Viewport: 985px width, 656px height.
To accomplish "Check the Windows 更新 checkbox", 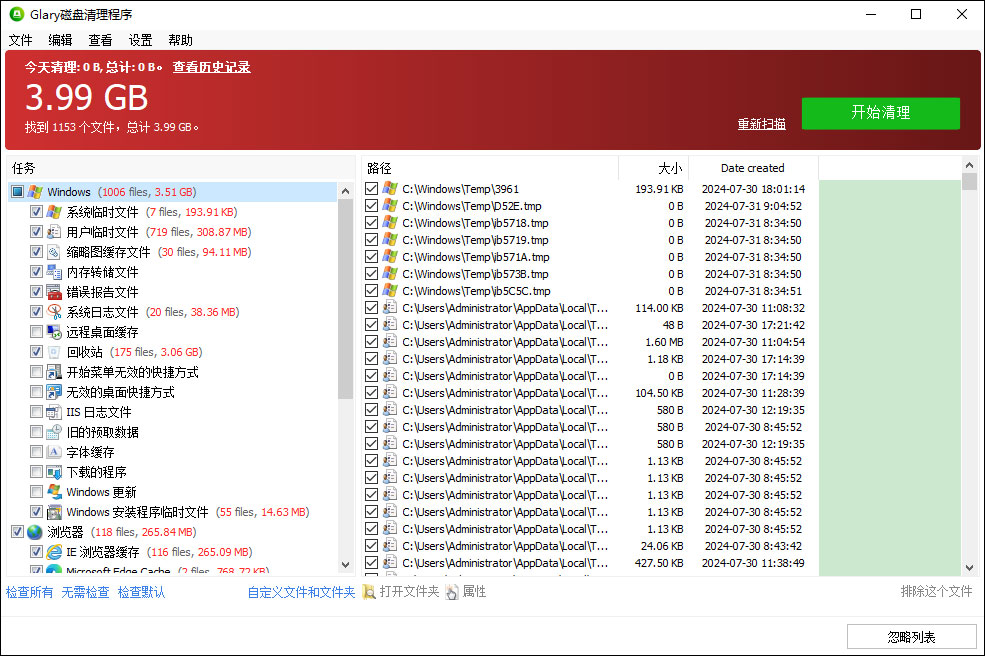I will [36, 492].
